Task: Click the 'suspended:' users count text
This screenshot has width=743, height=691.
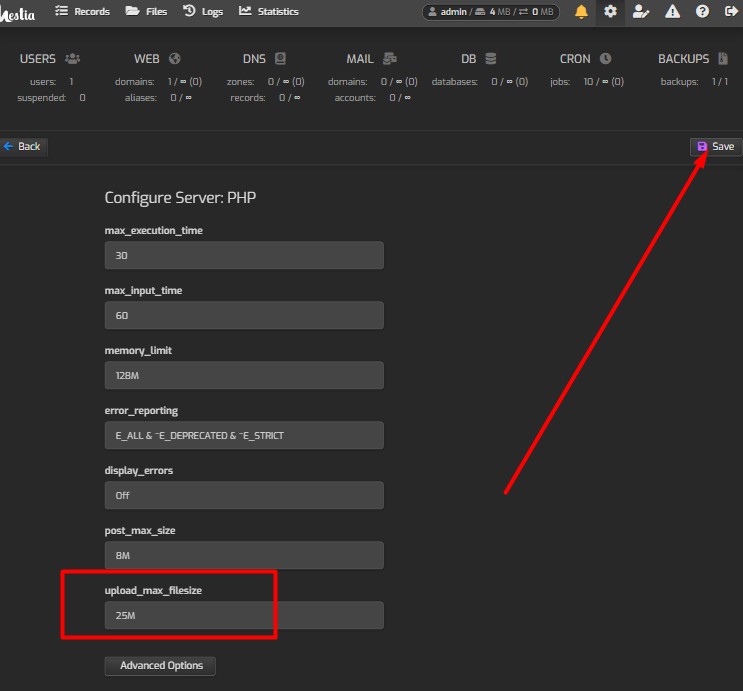Action: point(51,98)
